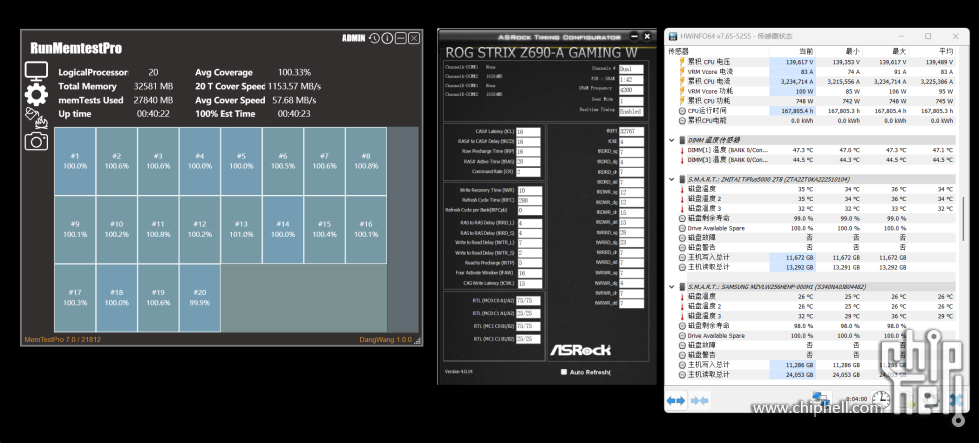The width and height of the screenshot is (979, 443).
Task: Open the monitor view icon in RunMemtestPro
Action: point(36,71)
